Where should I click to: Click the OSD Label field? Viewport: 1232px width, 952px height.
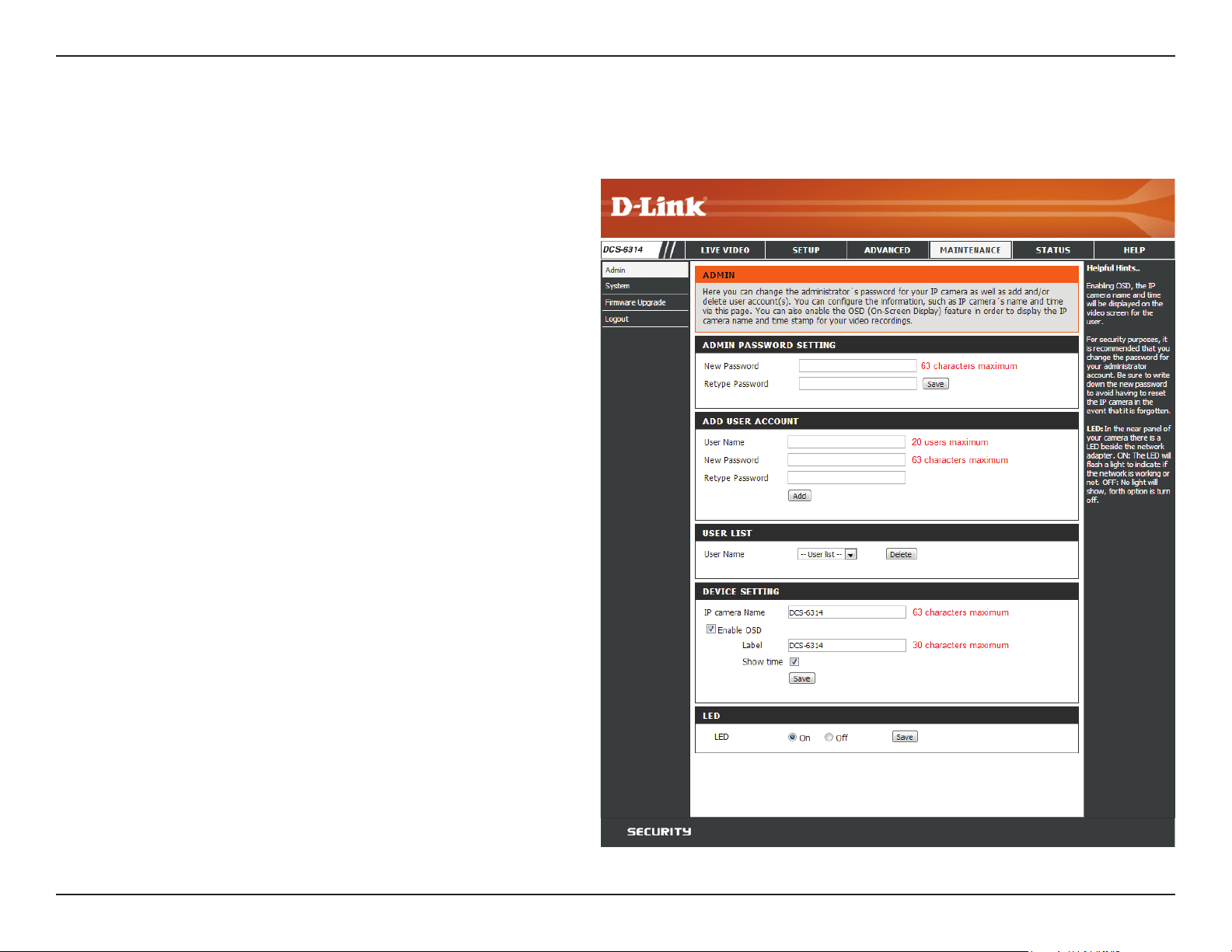(x=846, y=645)
